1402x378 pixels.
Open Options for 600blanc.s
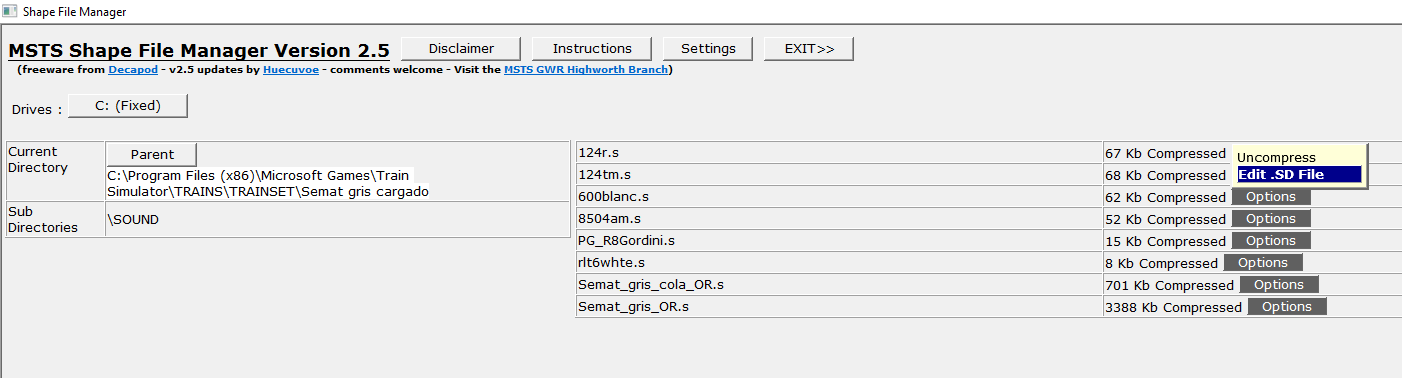[1271, 197]
